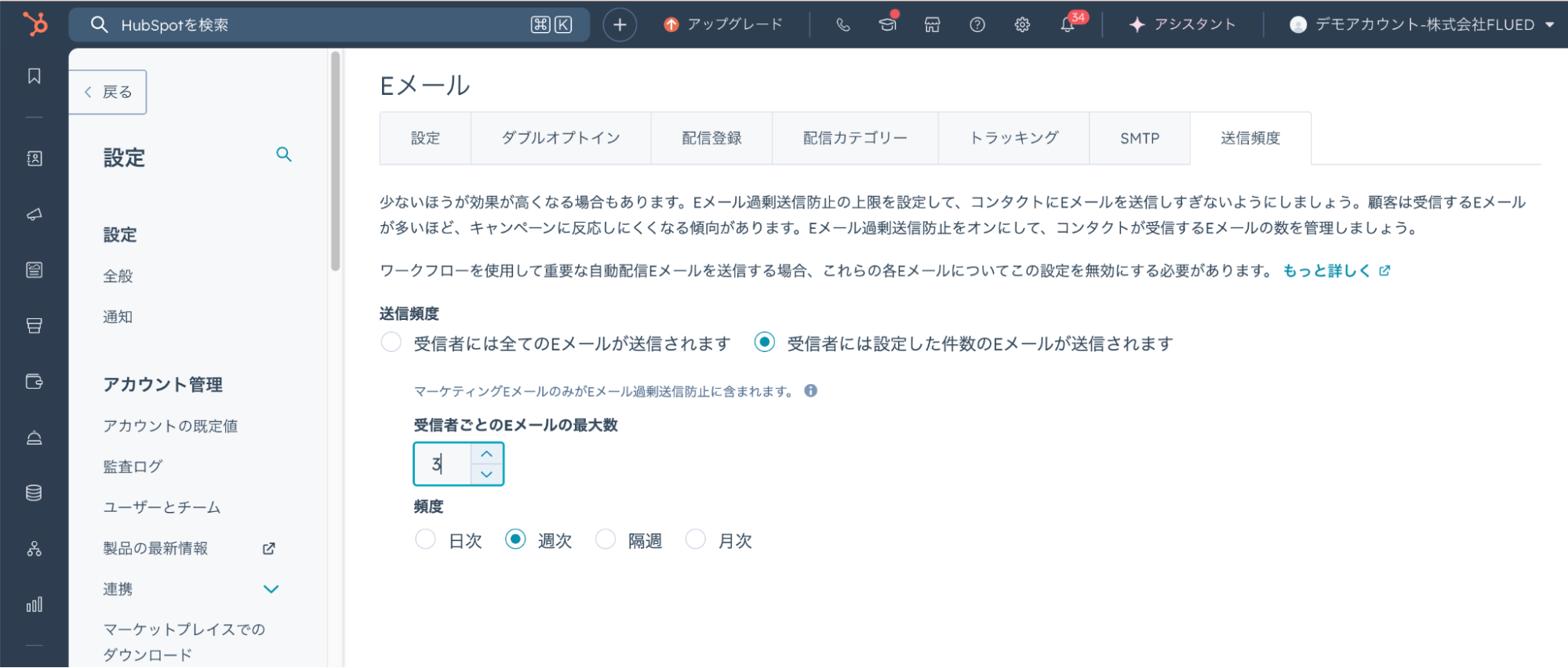Open the plus quick-create menu
This screenshot has width=1568, height=668.
pyautogui.click(x=620, y=24)
